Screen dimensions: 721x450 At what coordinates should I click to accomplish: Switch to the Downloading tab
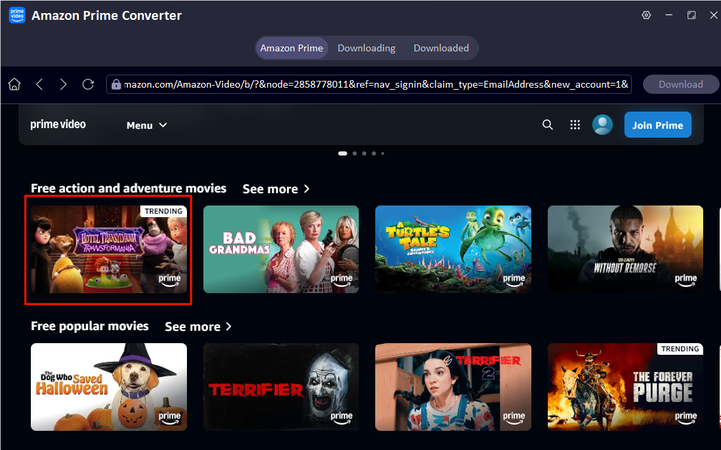(x=366, y=48)
